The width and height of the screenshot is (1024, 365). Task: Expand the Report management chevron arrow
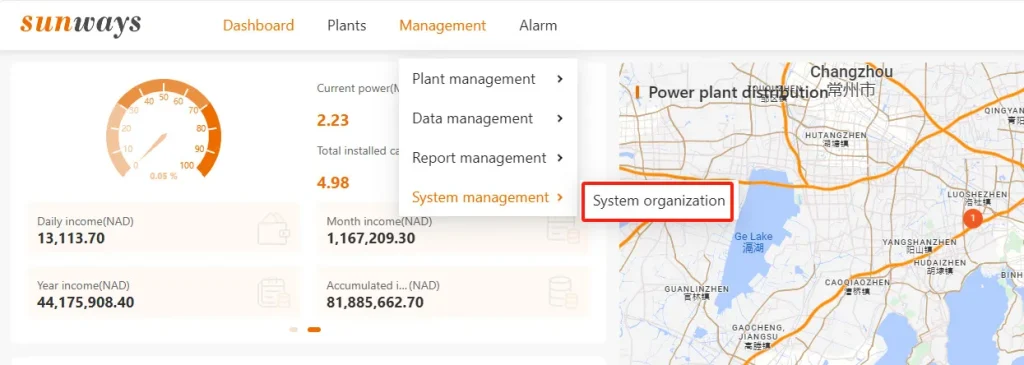click(560, 158)
